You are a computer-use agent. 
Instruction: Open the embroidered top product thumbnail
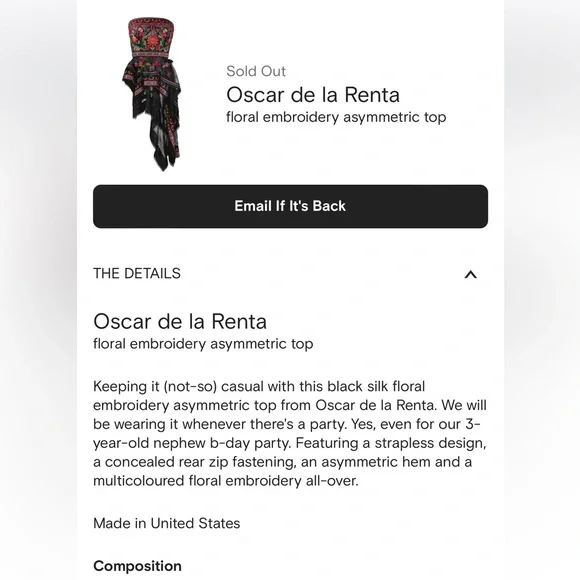coord(152,94)
